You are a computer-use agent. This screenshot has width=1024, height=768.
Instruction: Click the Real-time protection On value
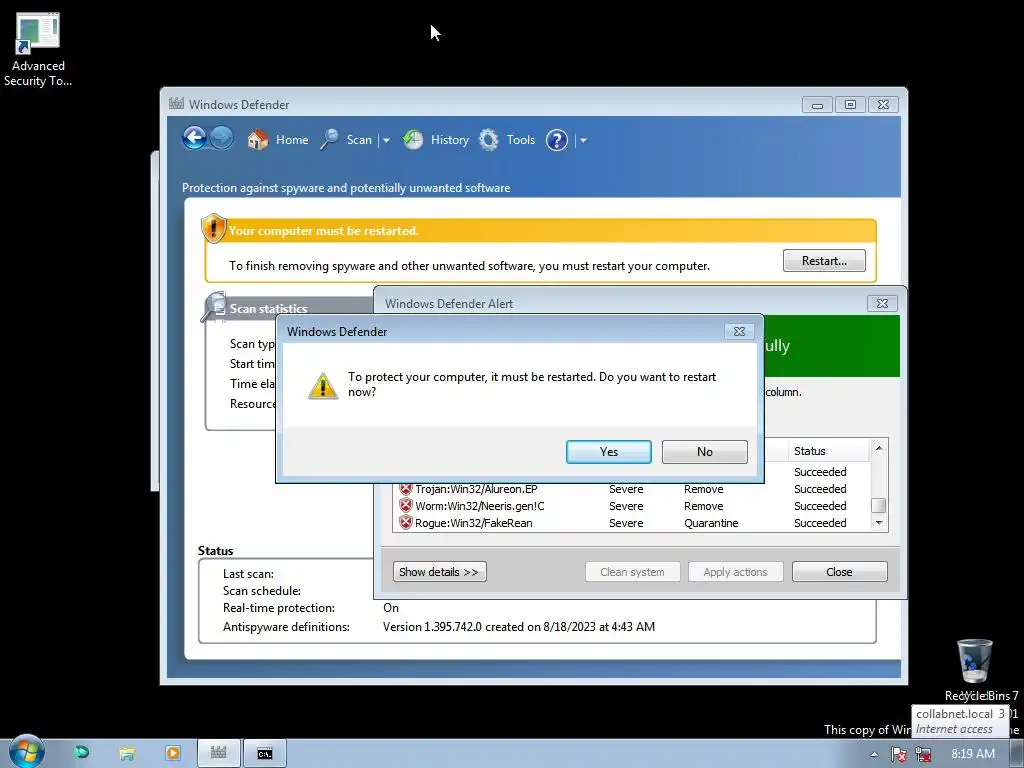(391, 608)
